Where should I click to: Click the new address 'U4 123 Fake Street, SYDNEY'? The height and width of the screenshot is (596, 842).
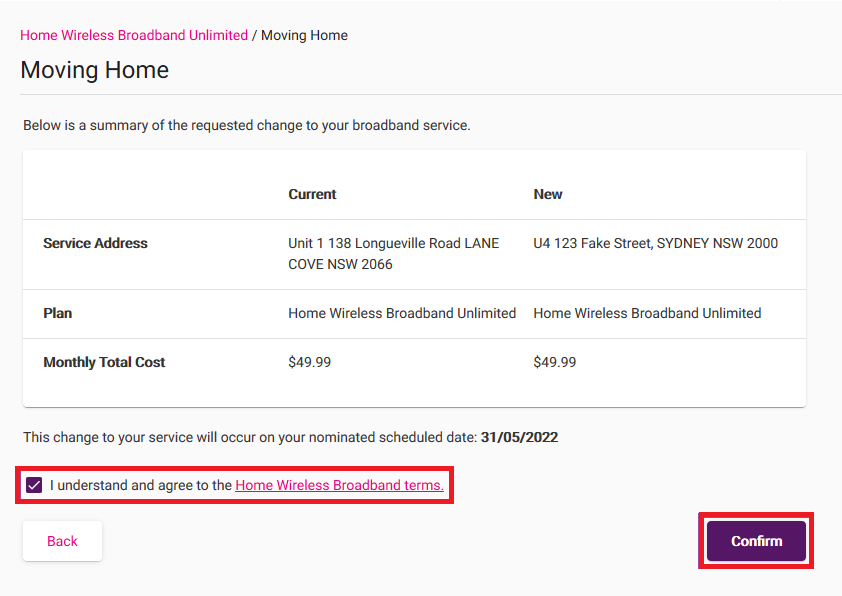pyautogui.click(x=657, y=243)
